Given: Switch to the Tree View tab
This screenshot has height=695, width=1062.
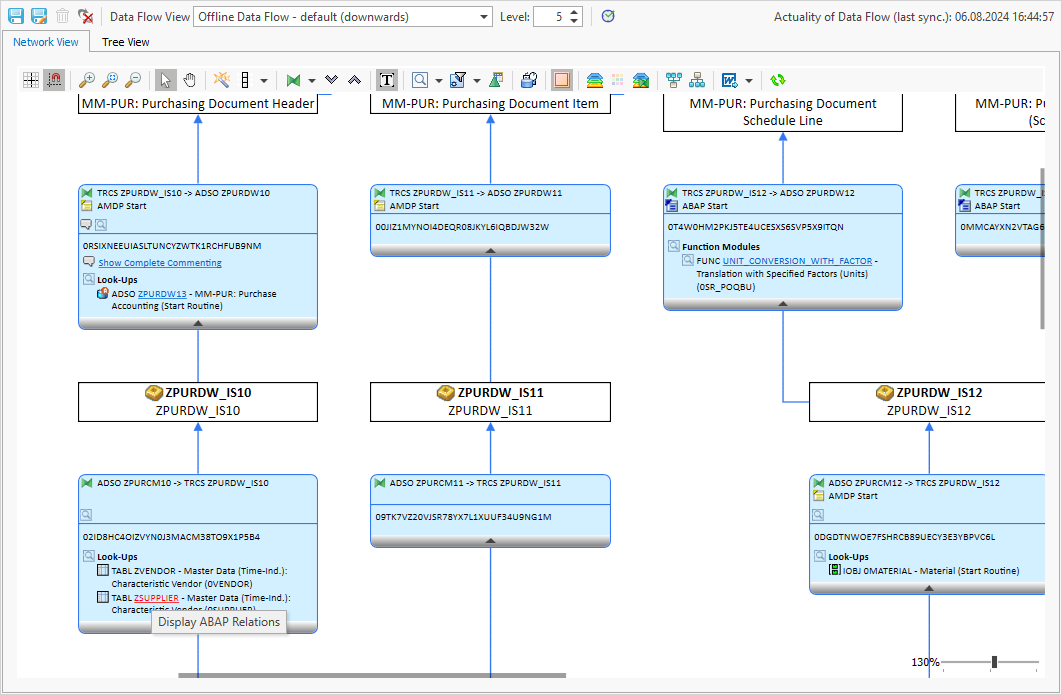Looking at the screenshot, I should pos(126,42).
